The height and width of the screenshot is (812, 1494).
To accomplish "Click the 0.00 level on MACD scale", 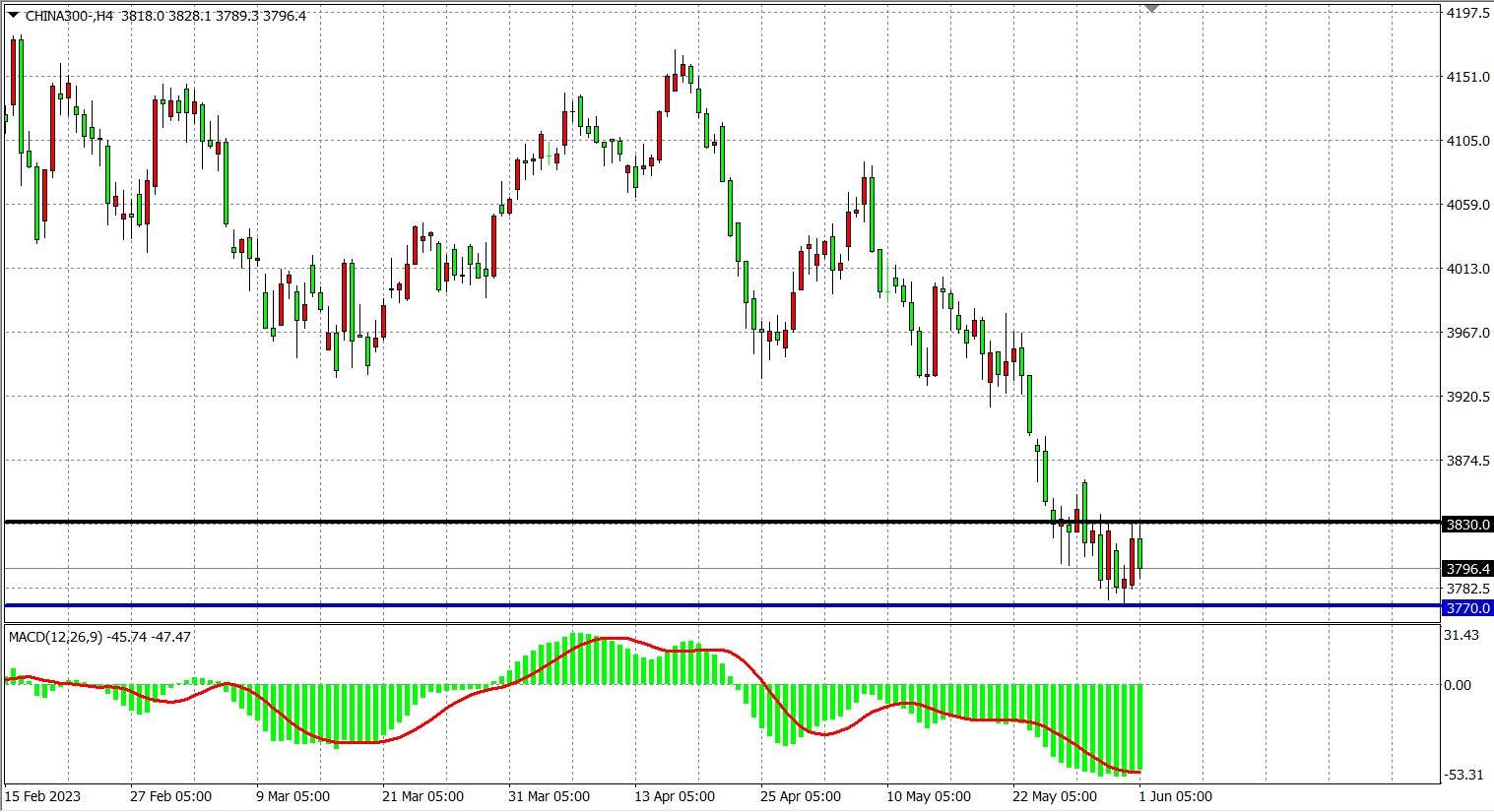I will (1457, 685).
